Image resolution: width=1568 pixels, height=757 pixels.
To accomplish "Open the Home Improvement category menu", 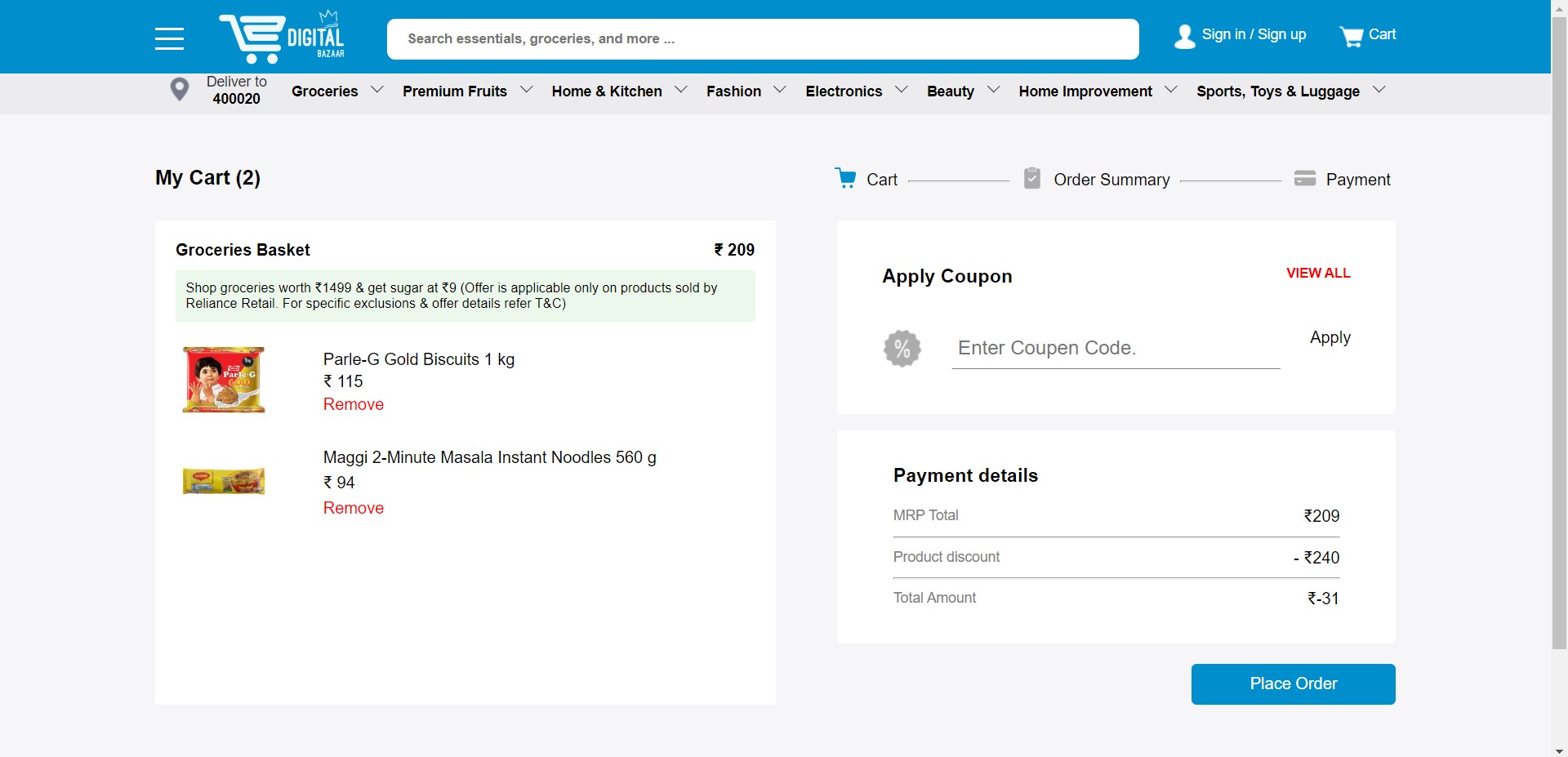I will coord(1085,91).
